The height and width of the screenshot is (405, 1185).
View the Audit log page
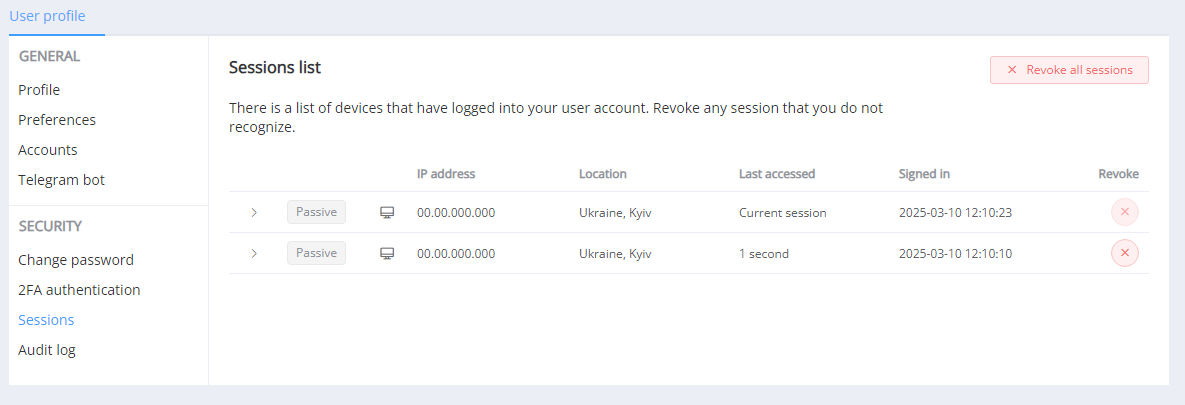tap(47, 350)
